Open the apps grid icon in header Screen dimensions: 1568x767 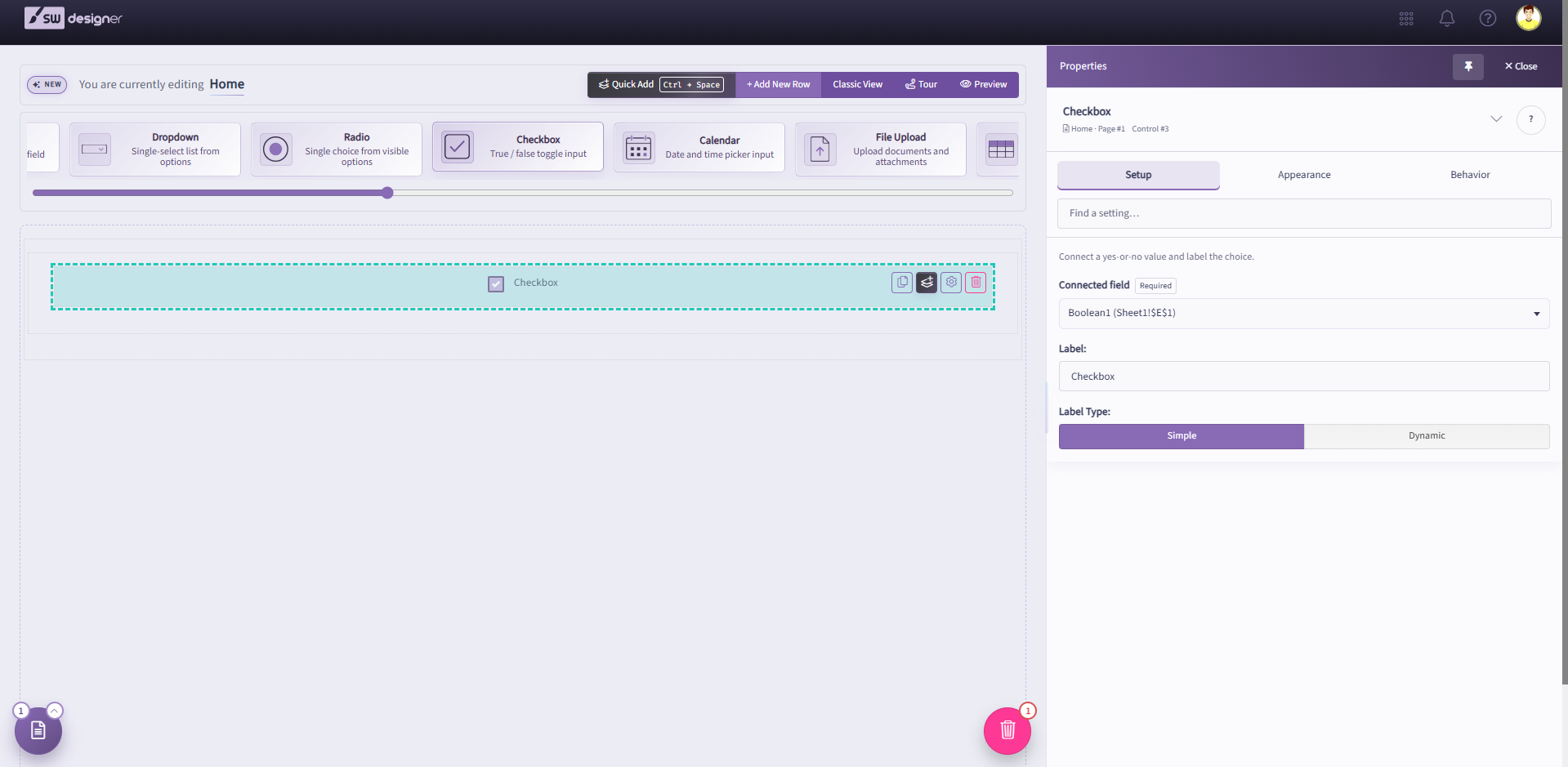1406,19
